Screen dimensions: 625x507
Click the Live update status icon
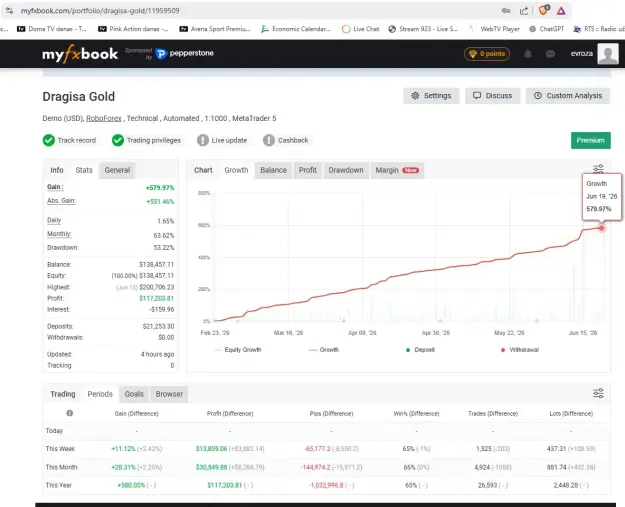(203, 140)
